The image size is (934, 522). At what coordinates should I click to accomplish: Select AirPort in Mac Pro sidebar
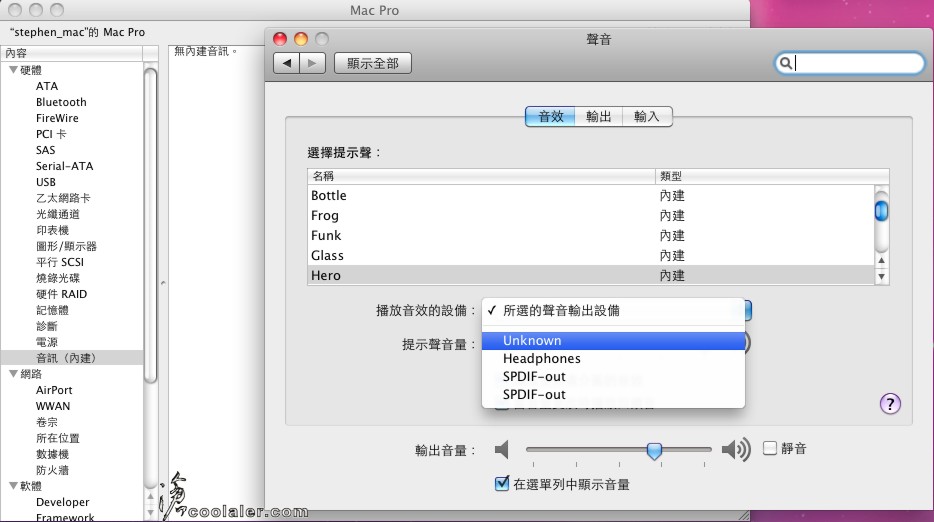click(x=54, y=390)
